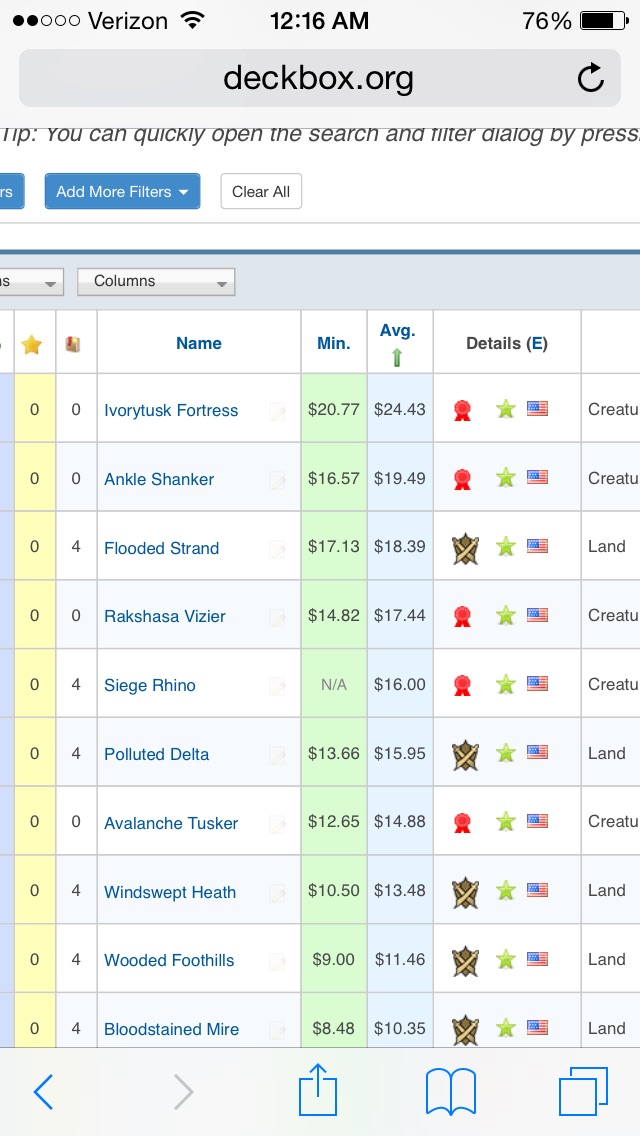Open the Rakshasa Vizier card link
This screenshot has height=1136, width=640.
165,617
